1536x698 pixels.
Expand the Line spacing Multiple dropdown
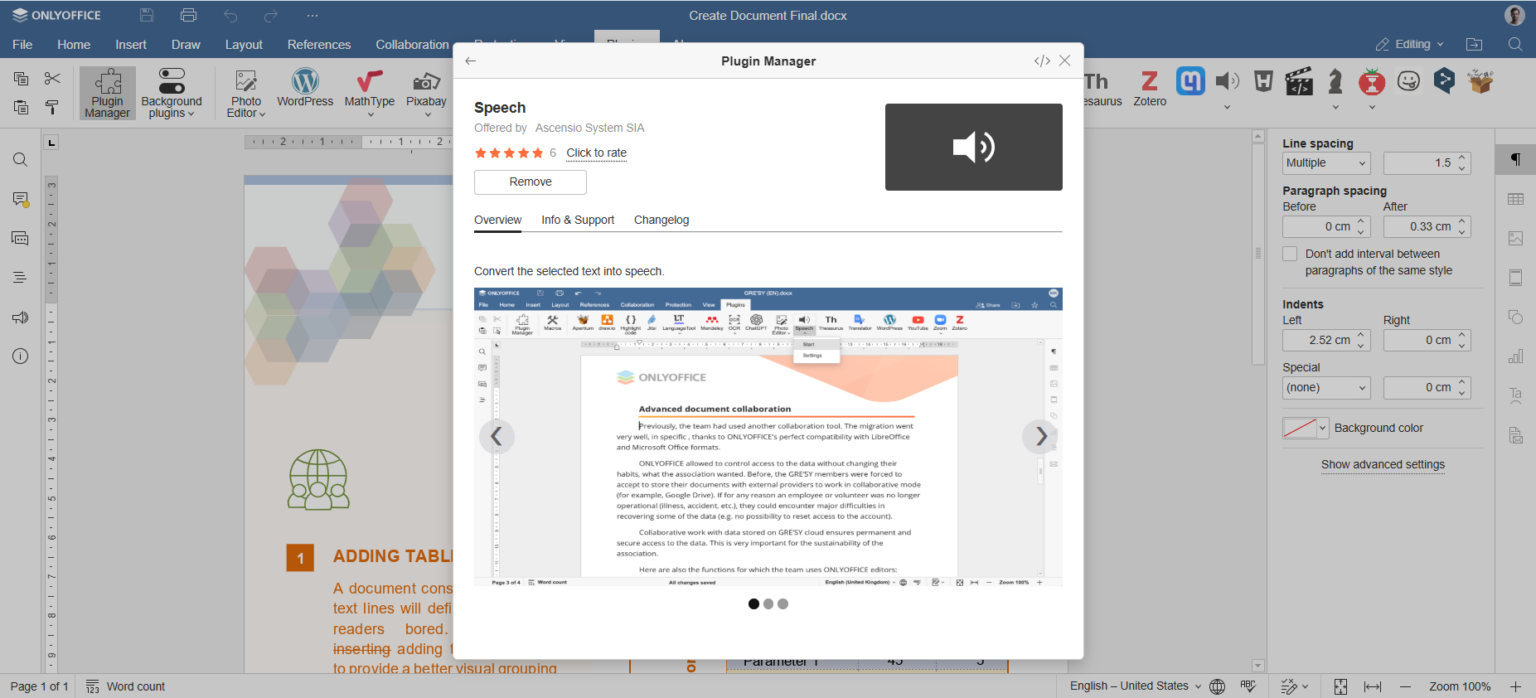[1326, 163]
